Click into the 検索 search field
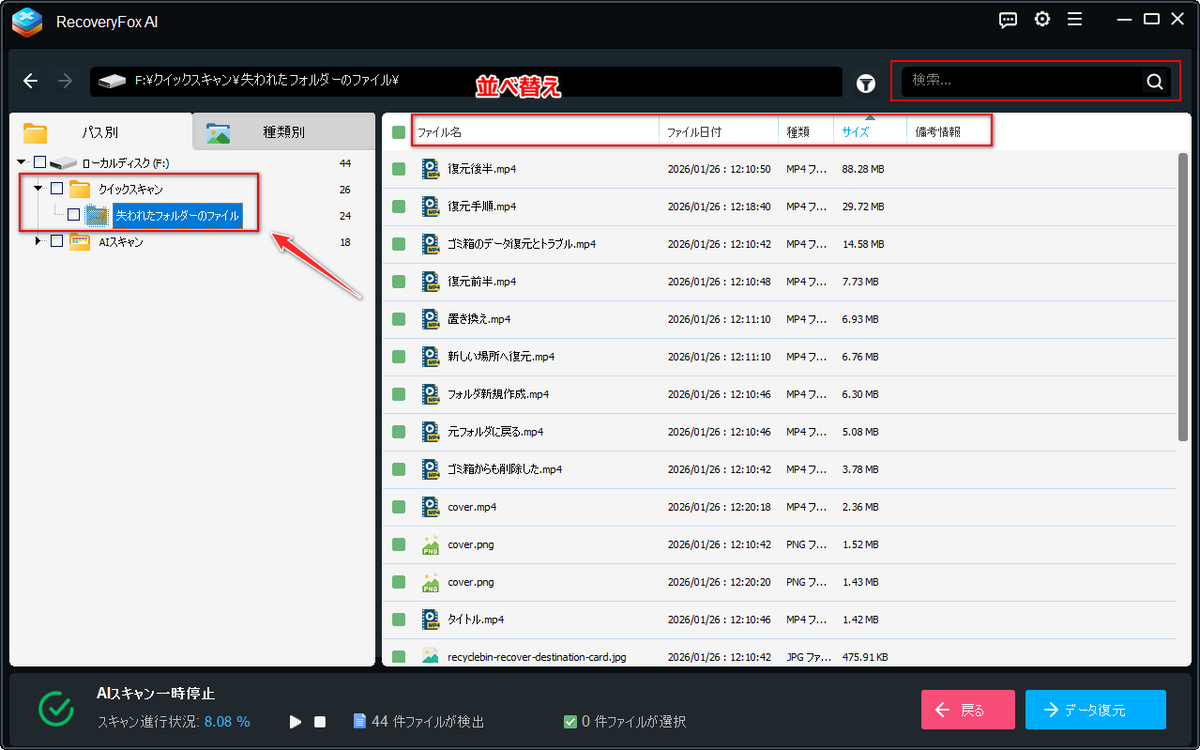 coord(1022,82)
